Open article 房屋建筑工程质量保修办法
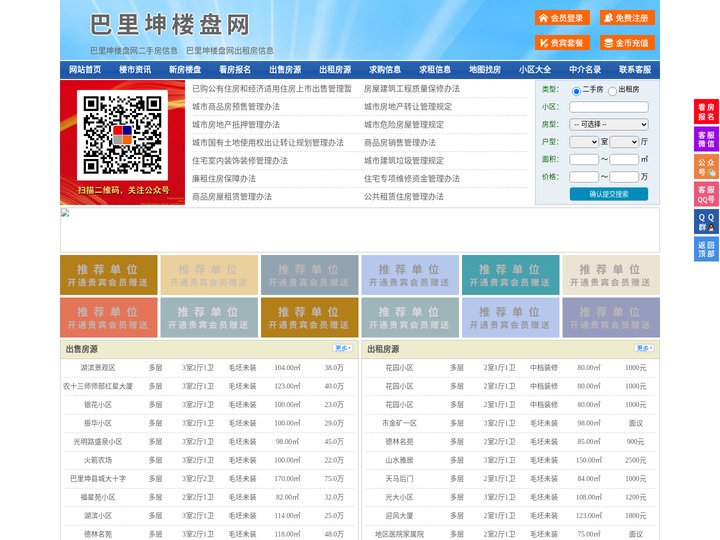The image size is (720, 540). pos(412,89)
